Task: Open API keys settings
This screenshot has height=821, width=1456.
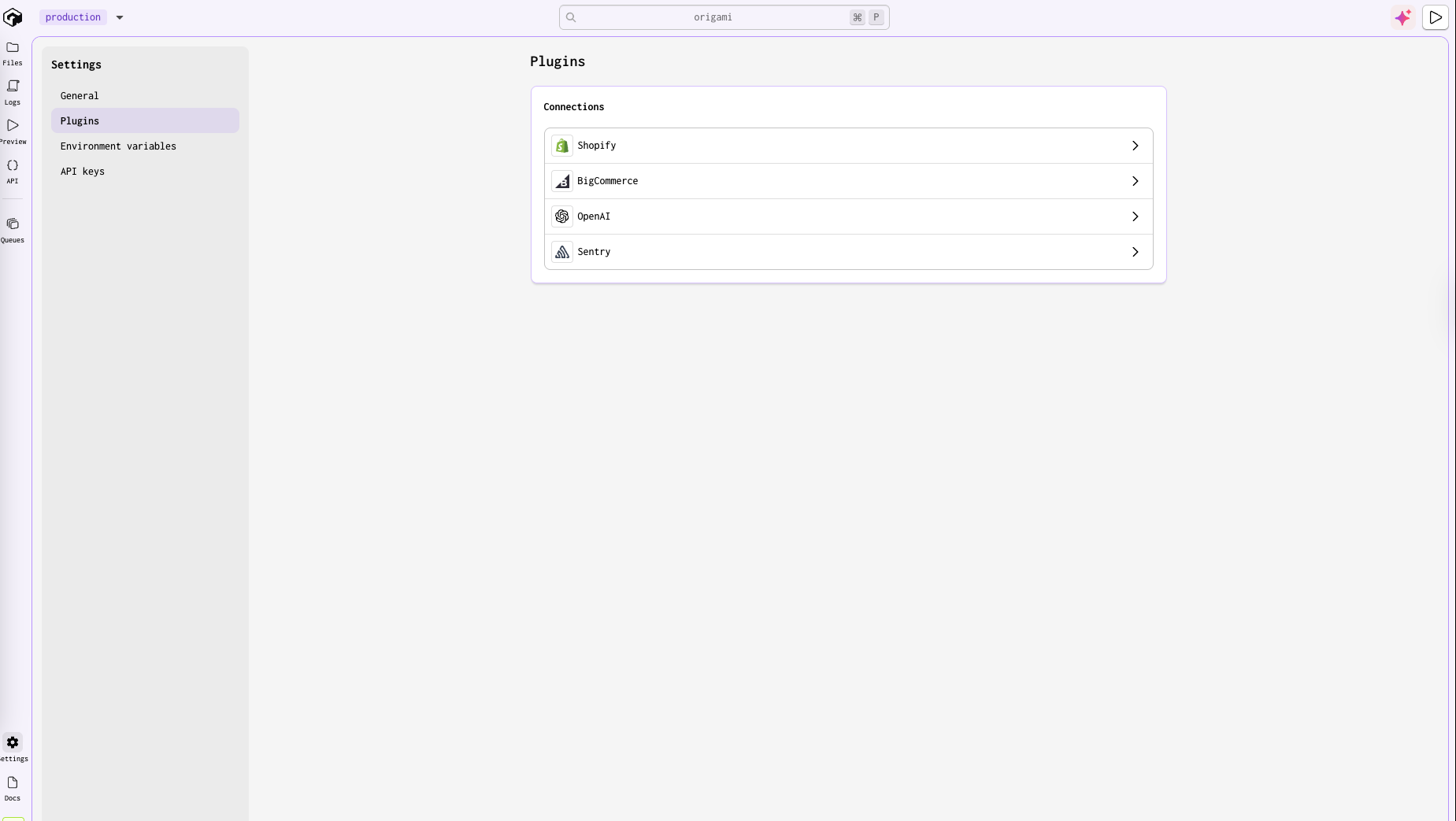Action: [145, 172]
